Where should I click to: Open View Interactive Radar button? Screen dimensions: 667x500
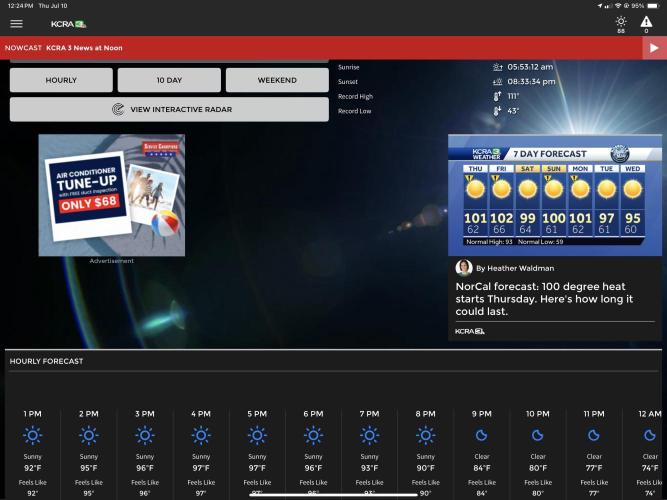pos(169,109)
